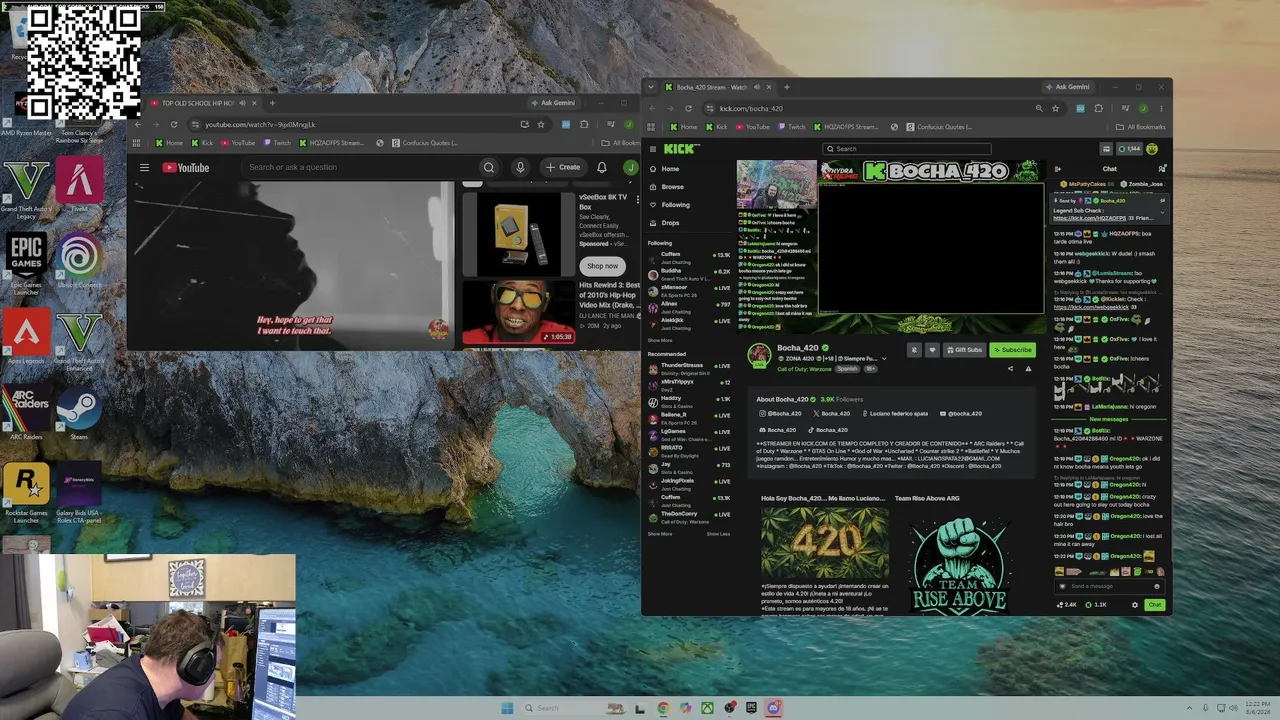1280x720 pixels.
Task: Open the YouTube account avatar
Action: [x=630, y=168]
